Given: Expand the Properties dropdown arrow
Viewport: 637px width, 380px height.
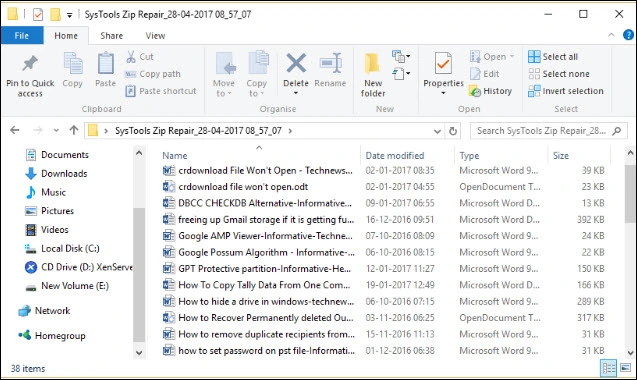Looking at the screenshot, I should (443, 93).
